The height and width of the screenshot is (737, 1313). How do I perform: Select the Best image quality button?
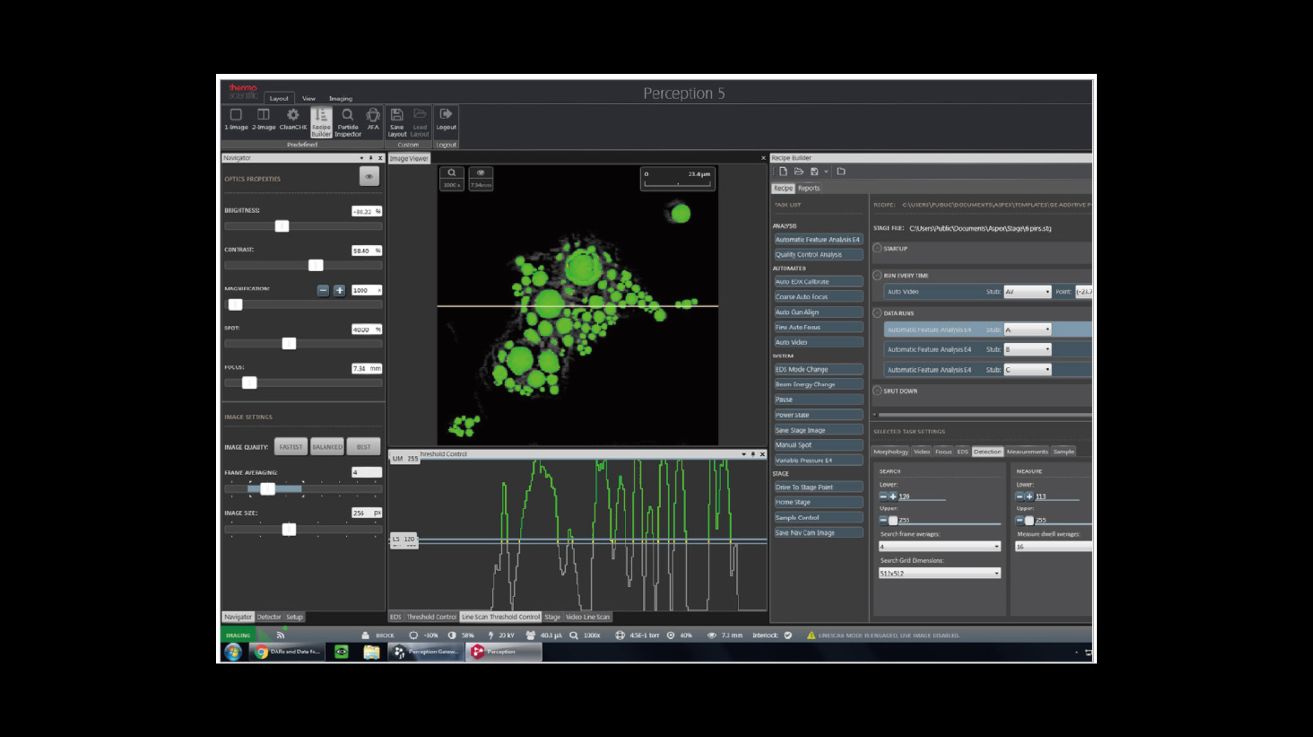pyautogui.click(x=364, y=447)
